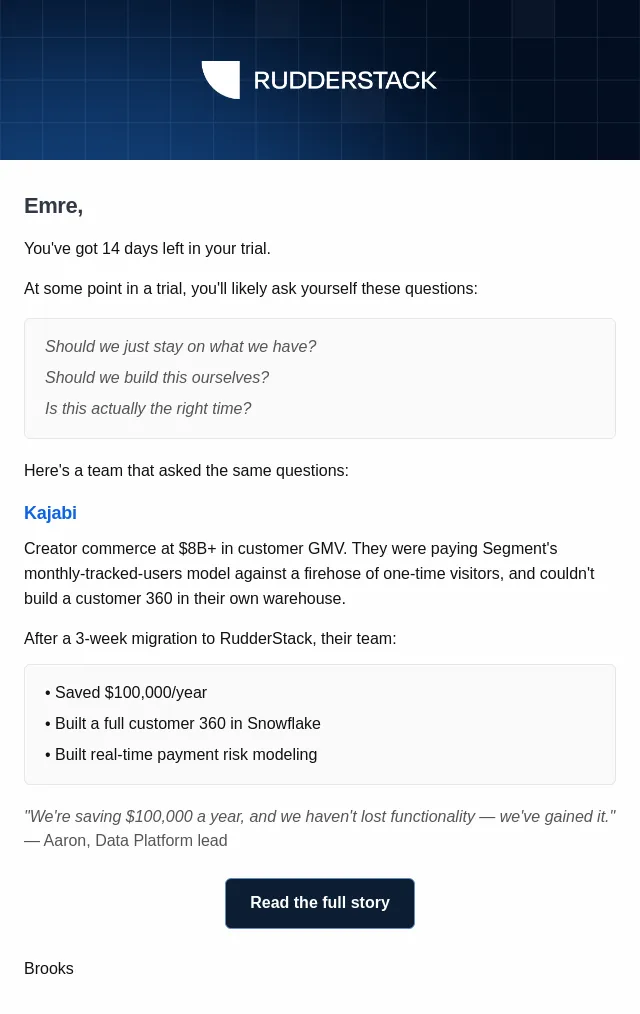640x1014 pixels.
Task: Click the italic customer quote about saving $100,000
Action: [320, 817]
